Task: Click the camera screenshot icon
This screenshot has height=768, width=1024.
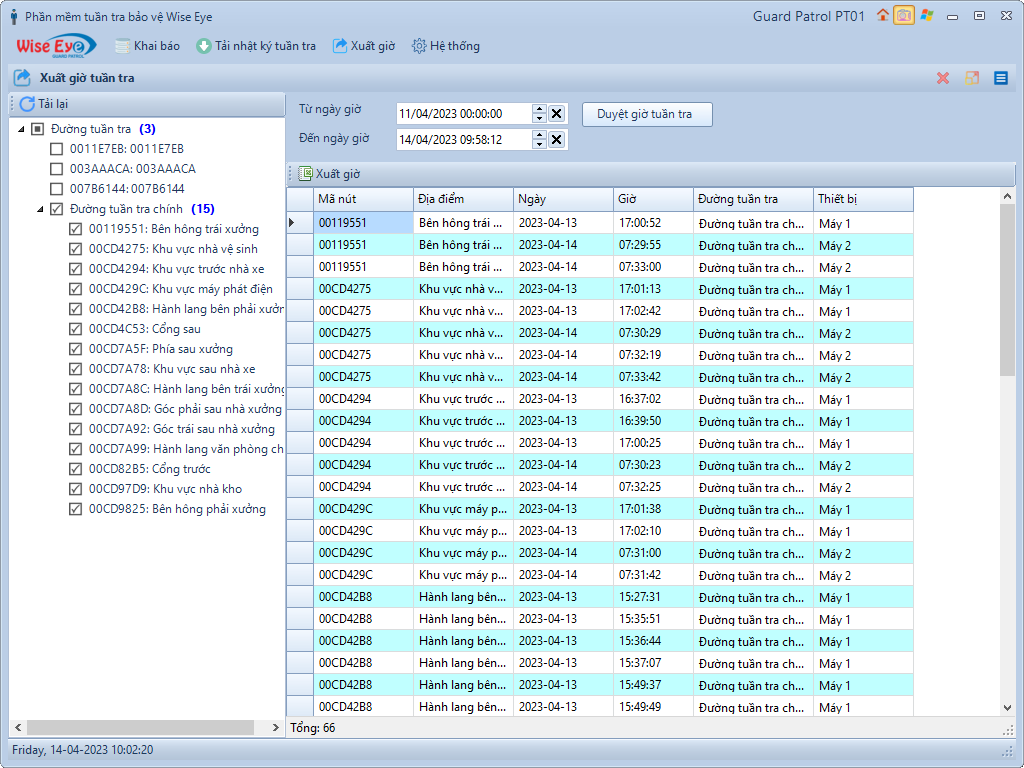Action: (904, 15)
